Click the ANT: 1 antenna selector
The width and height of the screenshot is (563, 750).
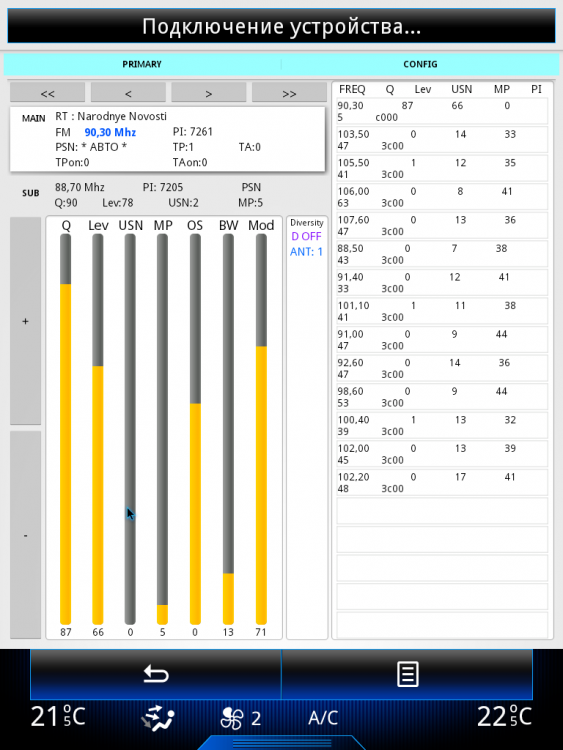point(306,252)
